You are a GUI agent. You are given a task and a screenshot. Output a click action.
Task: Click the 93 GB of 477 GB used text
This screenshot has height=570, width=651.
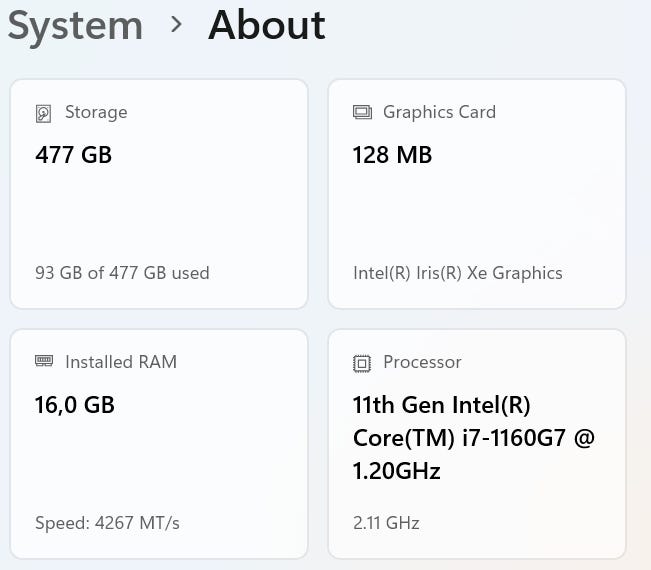click(122, 272)
